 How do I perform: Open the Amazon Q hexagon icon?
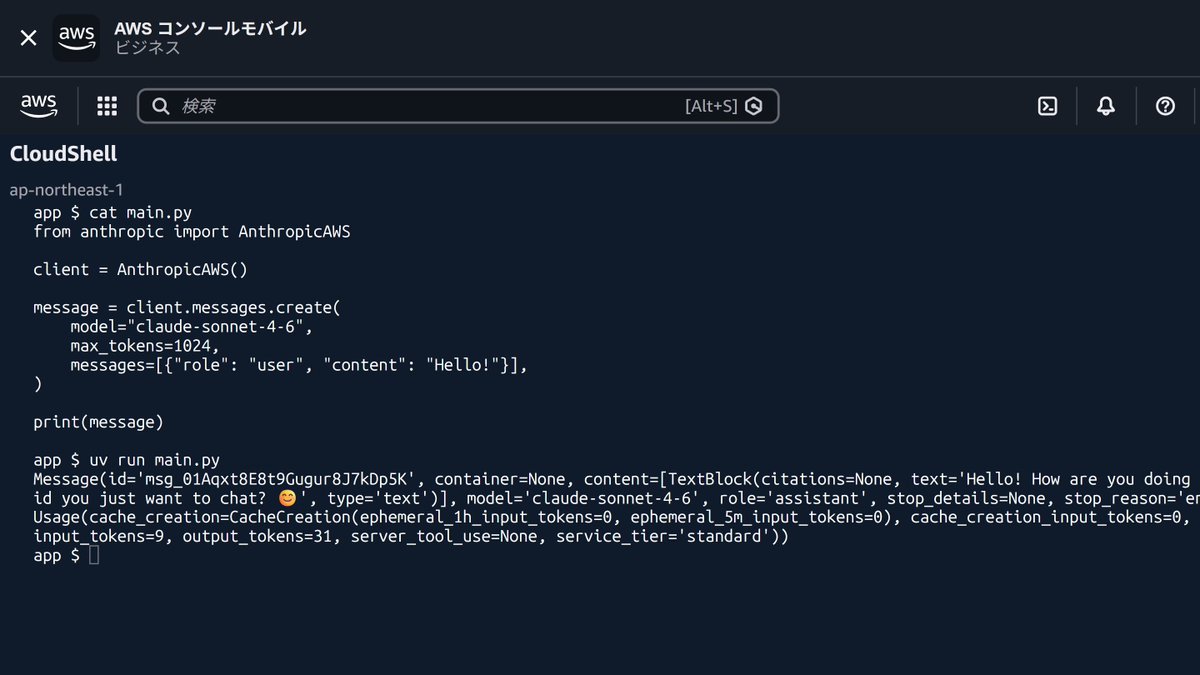tap(754, 106)
